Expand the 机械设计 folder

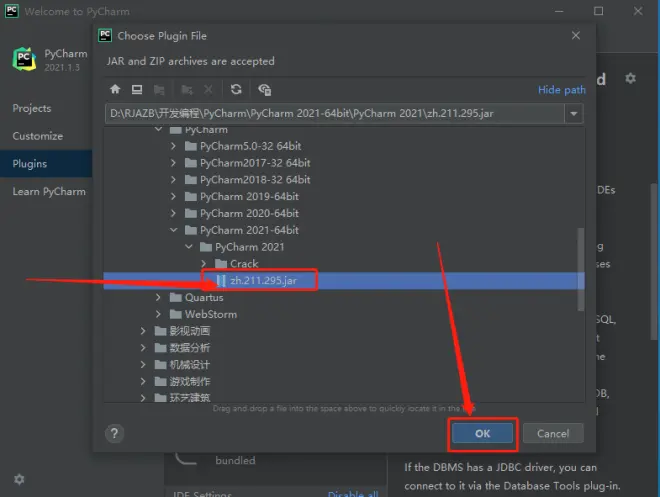point(143,365)
